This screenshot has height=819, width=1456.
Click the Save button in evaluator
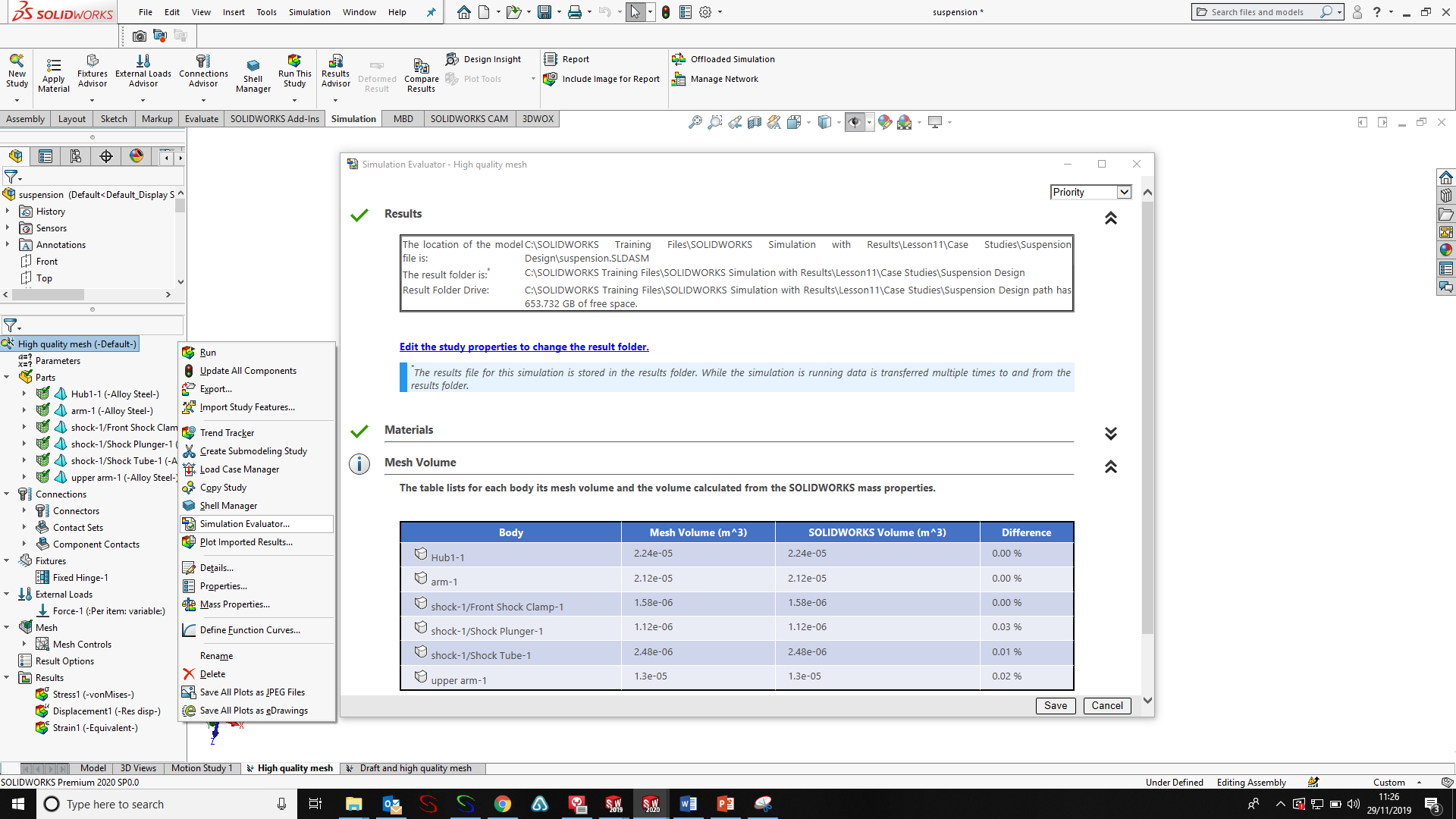click(1055, 705)
